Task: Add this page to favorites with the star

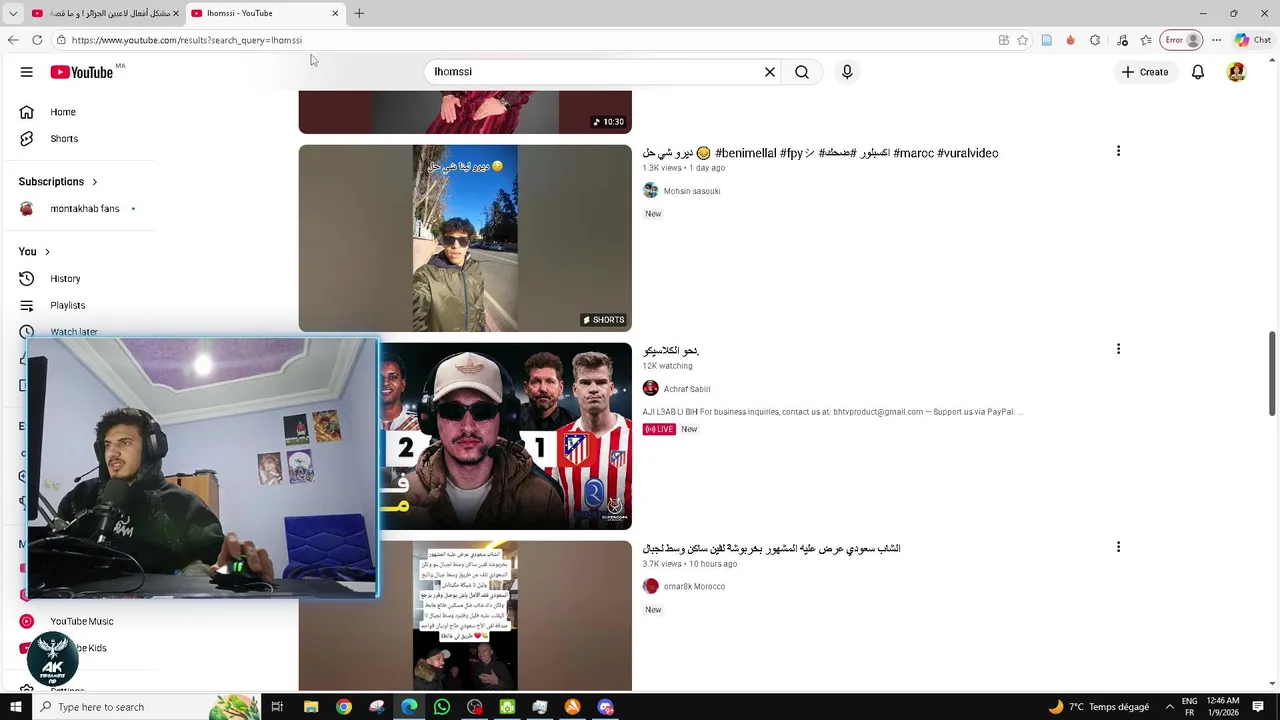Action: [1022, 40]
